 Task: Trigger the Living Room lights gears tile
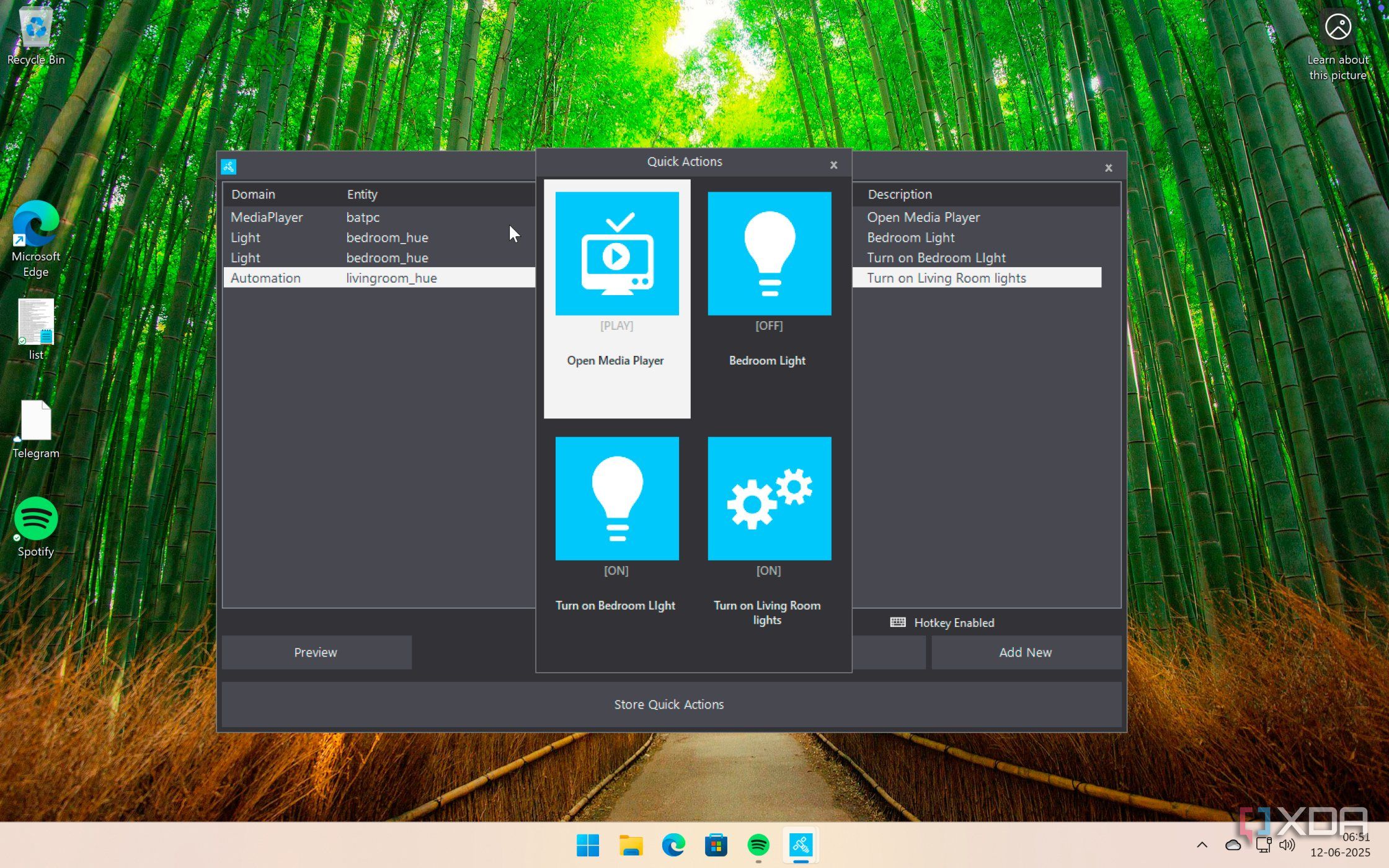[769, 498]
